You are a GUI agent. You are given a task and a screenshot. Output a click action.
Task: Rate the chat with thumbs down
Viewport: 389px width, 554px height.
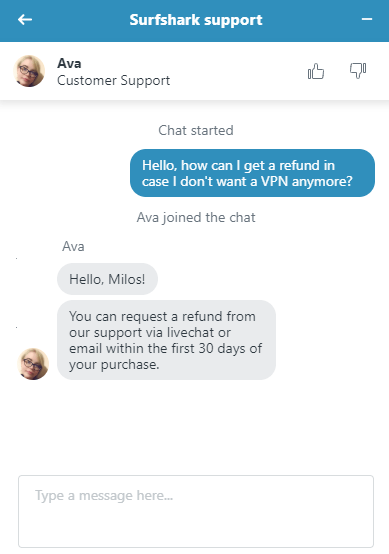click(358, 70)
